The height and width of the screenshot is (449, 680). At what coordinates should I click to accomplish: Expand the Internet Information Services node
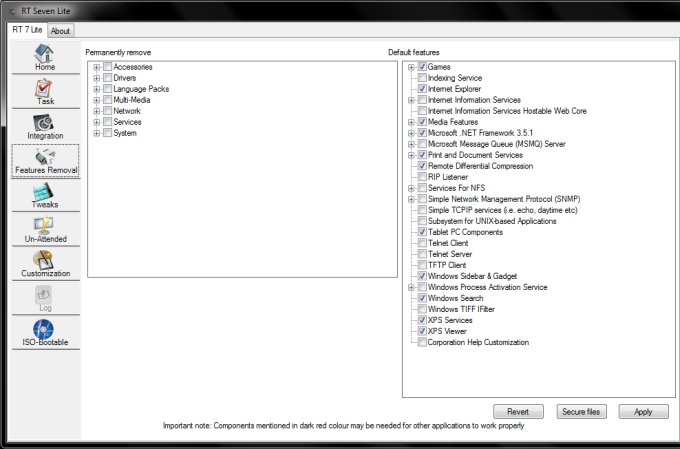tap(412, 100)
